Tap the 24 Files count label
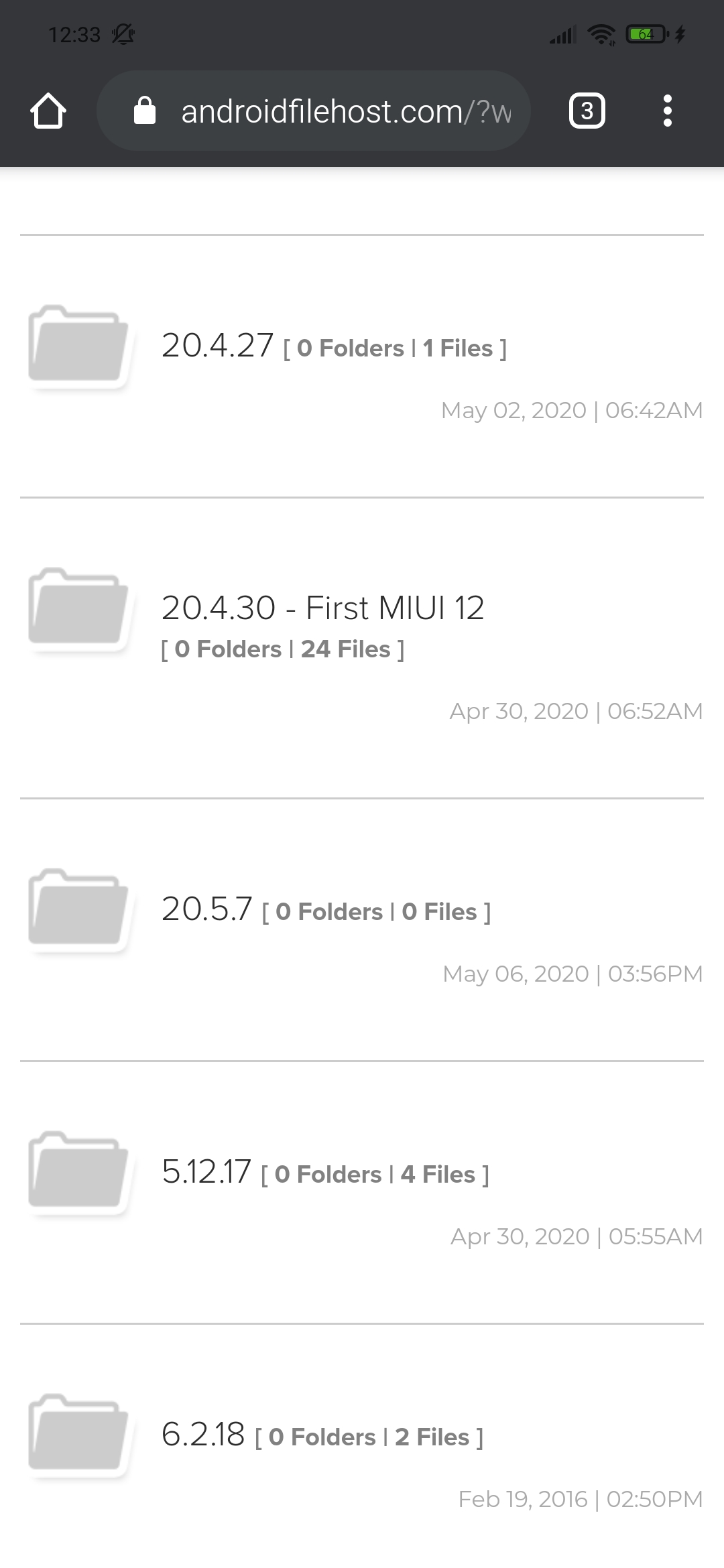Viewport: 724px width, 1568px height. coord(345,649)
